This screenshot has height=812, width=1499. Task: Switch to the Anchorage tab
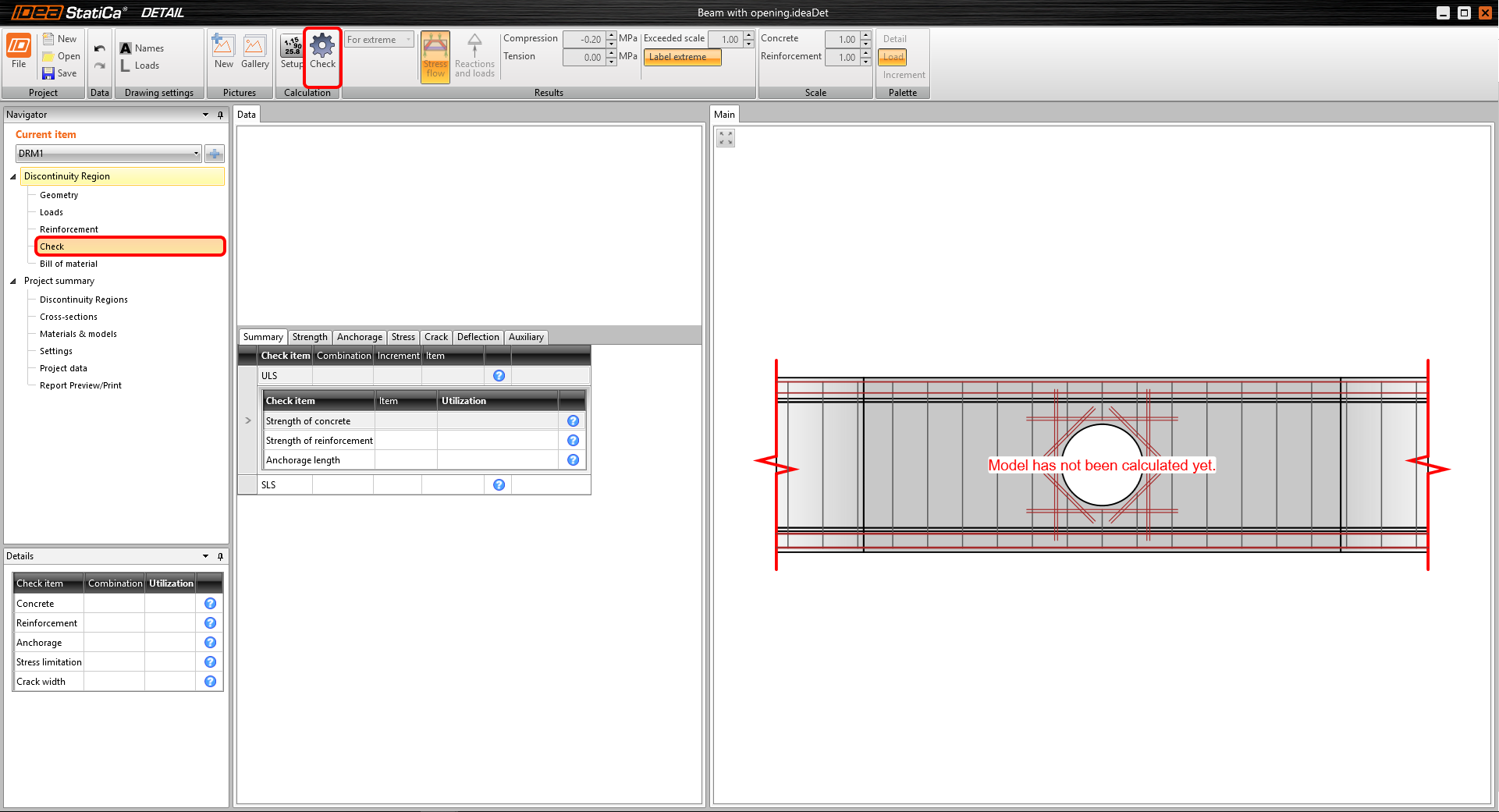[359, 337]
